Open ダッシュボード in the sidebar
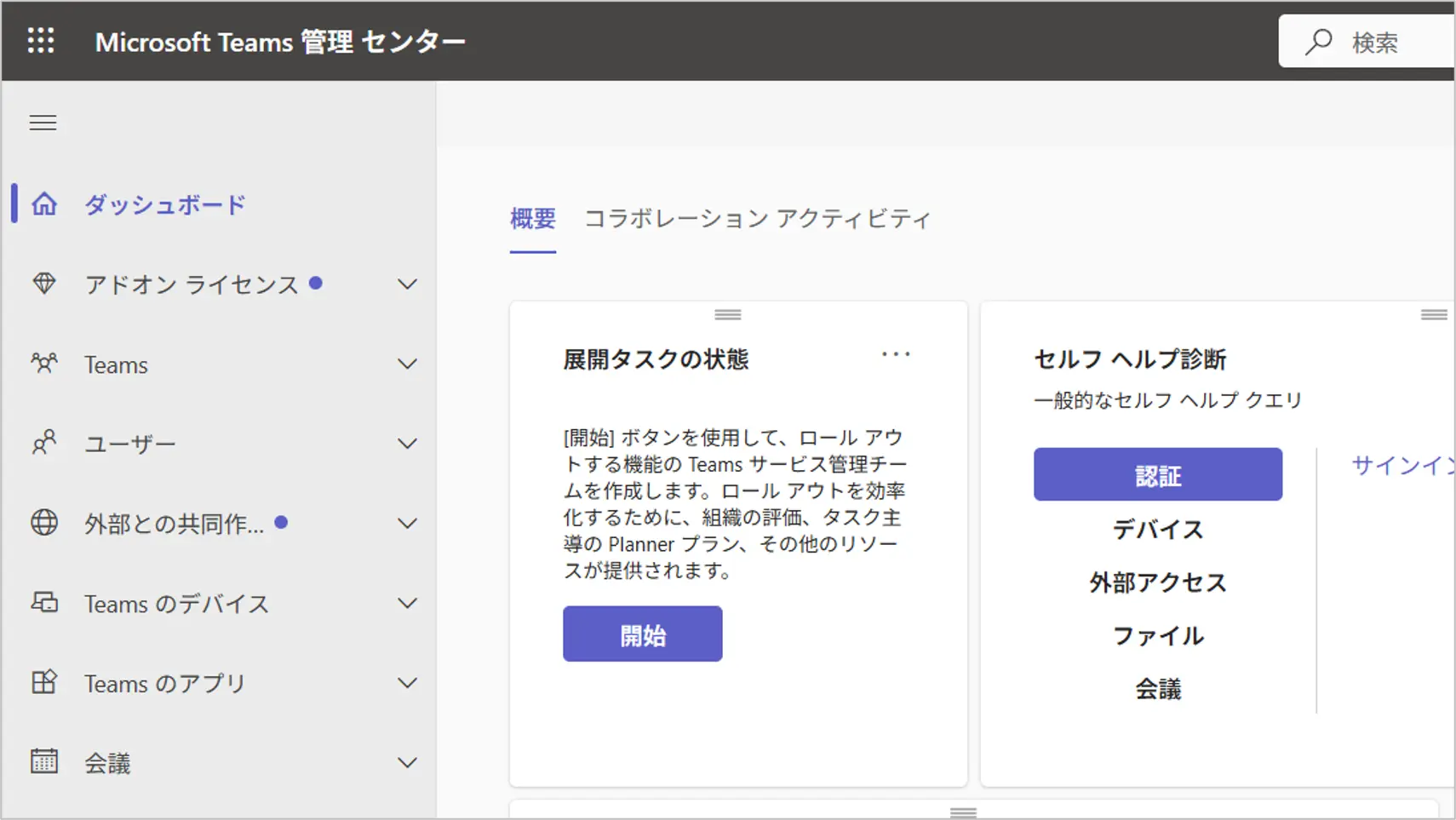The width and height of the screenshot is (1456, 820). pyautogui.click(x=165, y=204)
